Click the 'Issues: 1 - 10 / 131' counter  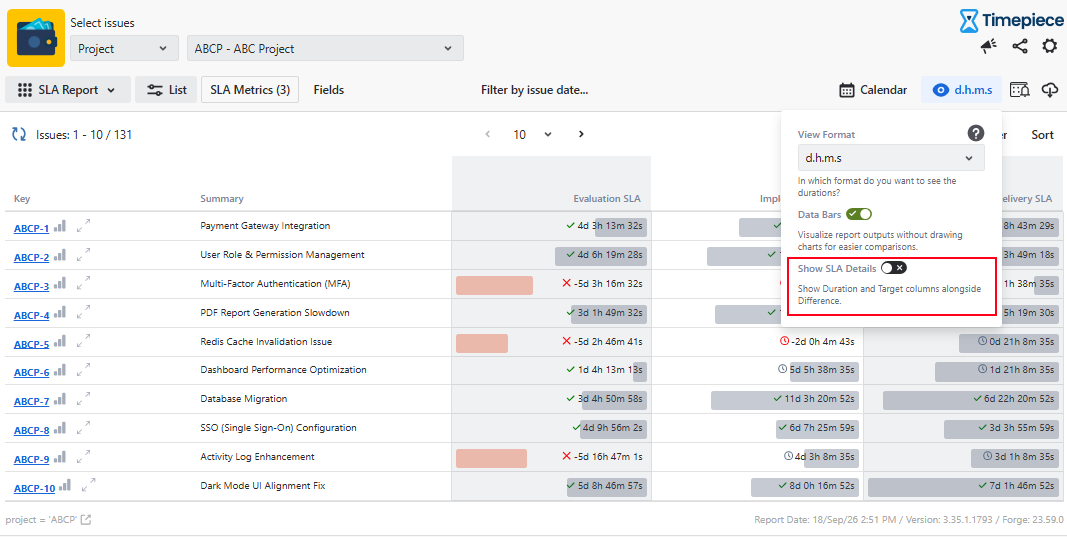click(84, 135)
